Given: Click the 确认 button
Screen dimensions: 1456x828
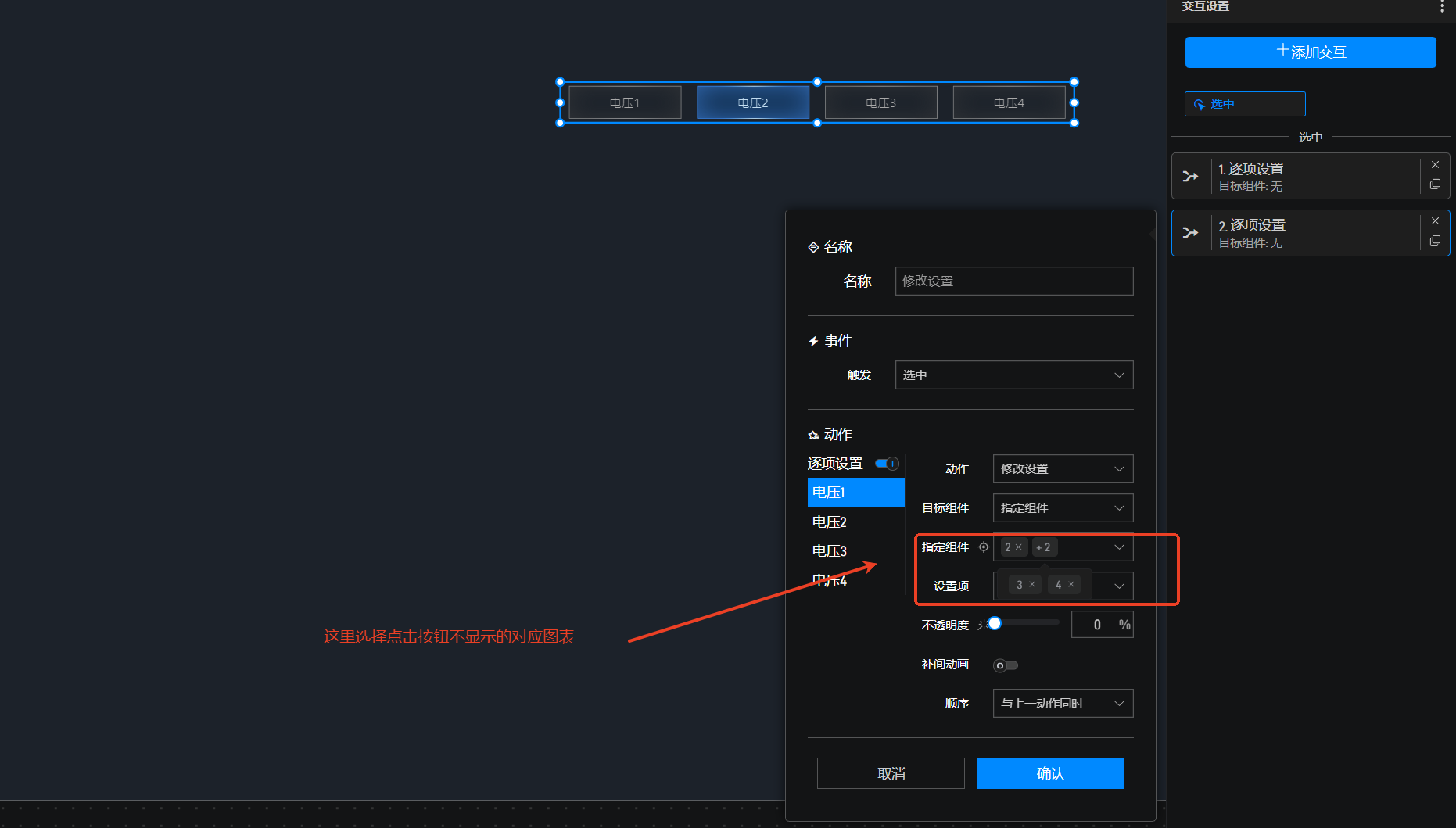Looking at the screenshot, I should (1049, 773).
